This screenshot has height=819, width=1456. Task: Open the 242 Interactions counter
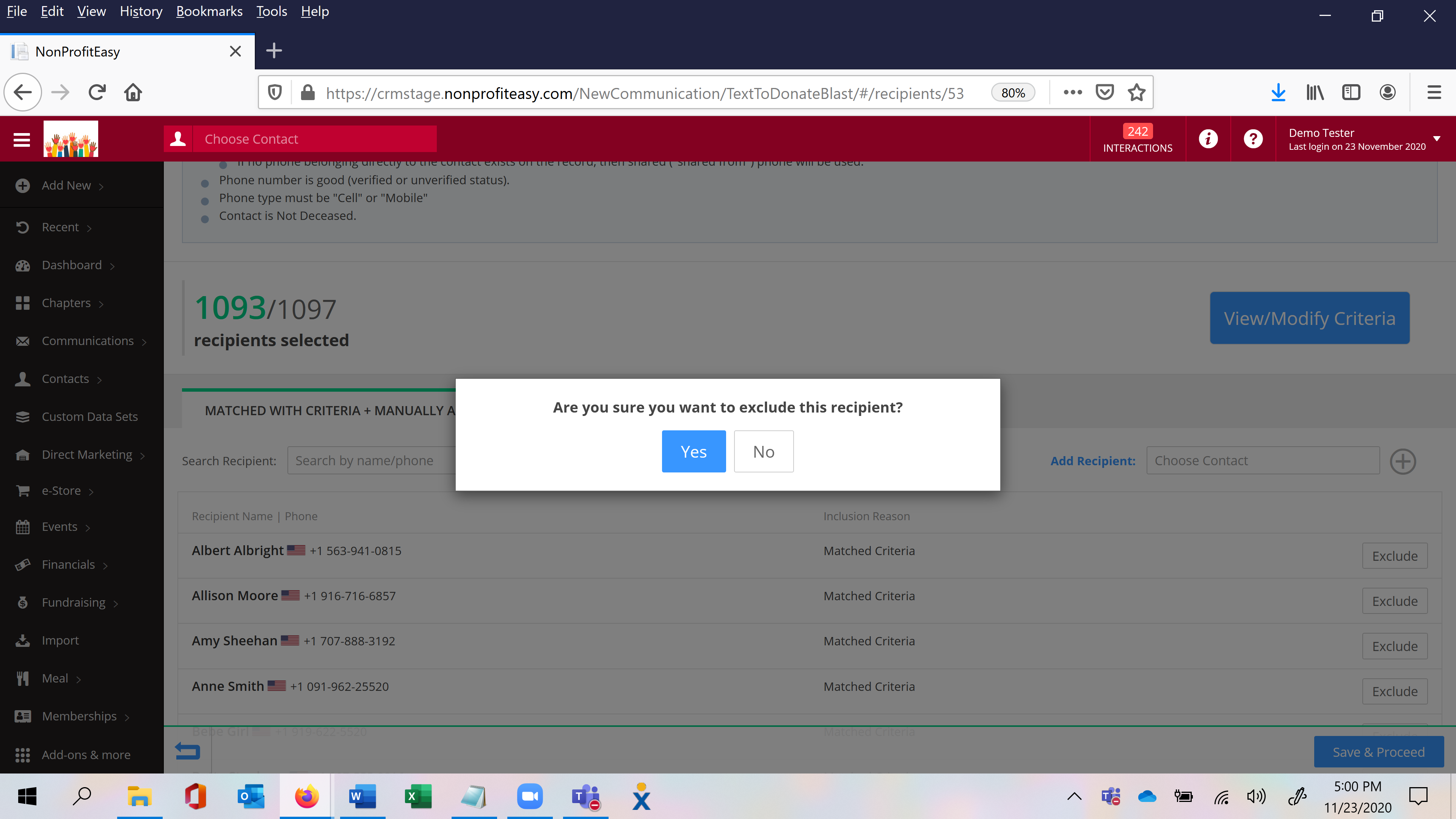pos(1137,139)
